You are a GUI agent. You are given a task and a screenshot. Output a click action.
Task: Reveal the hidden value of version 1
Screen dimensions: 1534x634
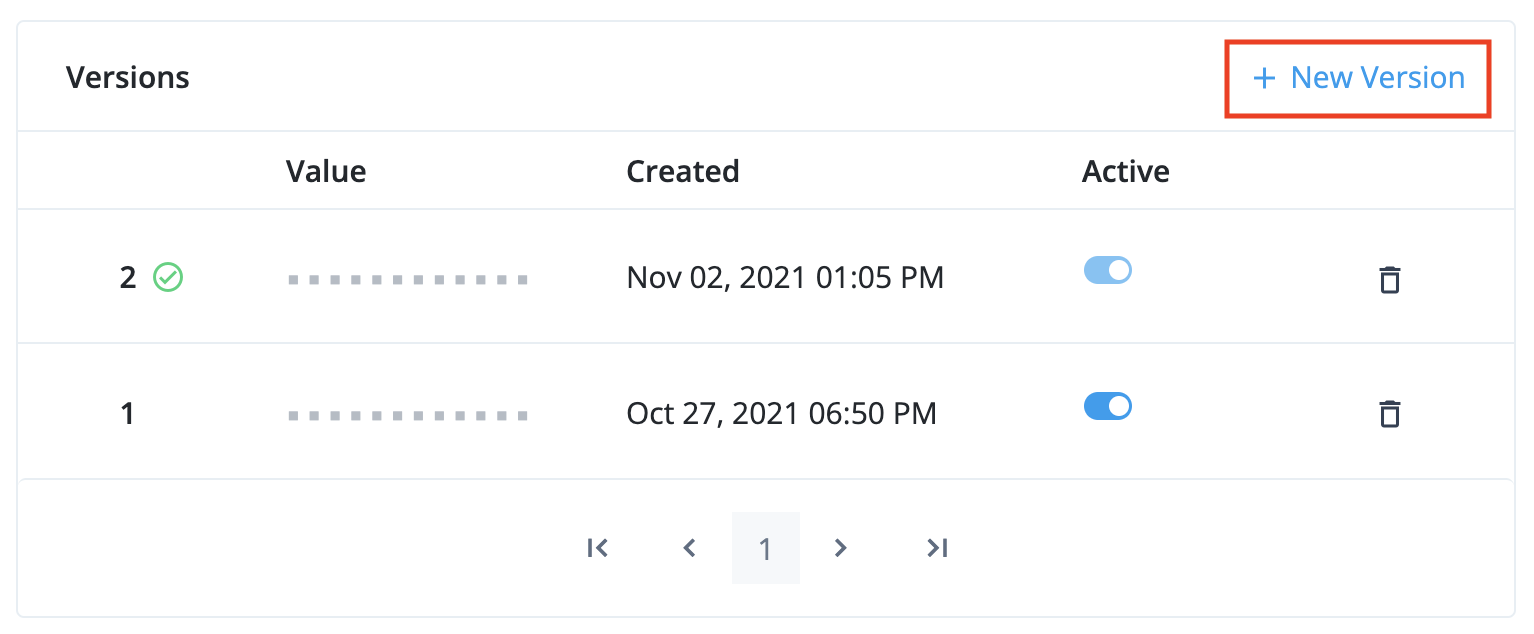point(407,414)
